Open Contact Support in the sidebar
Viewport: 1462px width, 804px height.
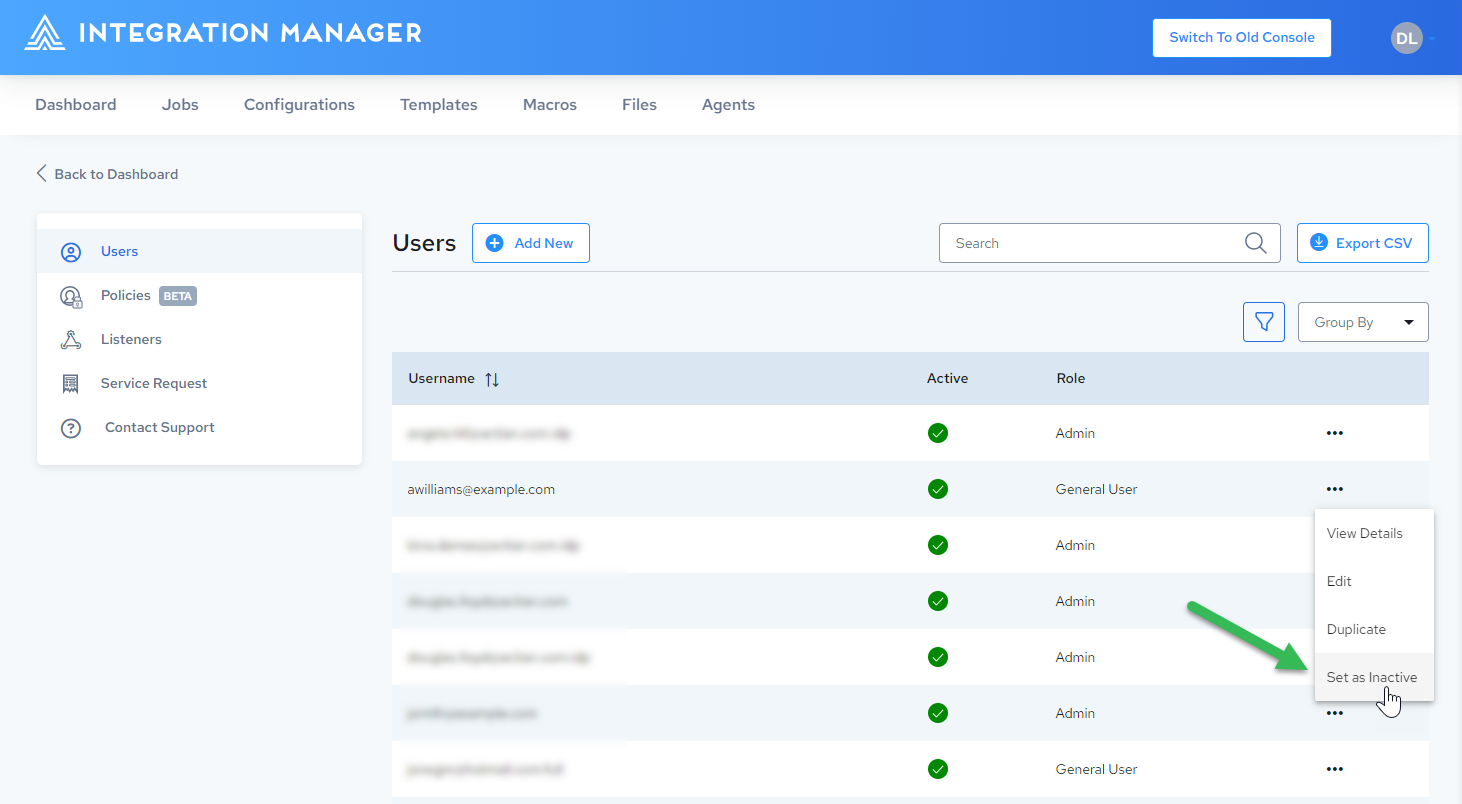coord(199,427)
